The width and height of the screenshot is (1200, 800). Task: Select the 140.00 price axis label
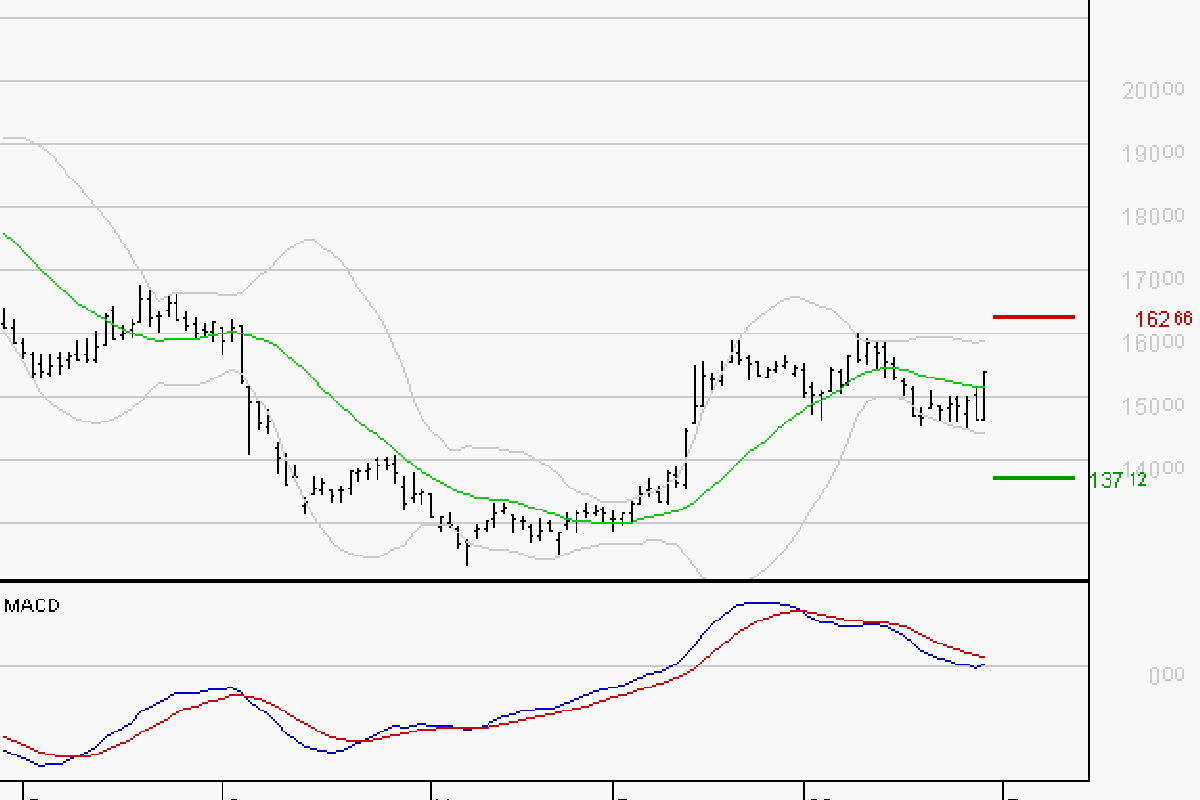click(1152, 469)
